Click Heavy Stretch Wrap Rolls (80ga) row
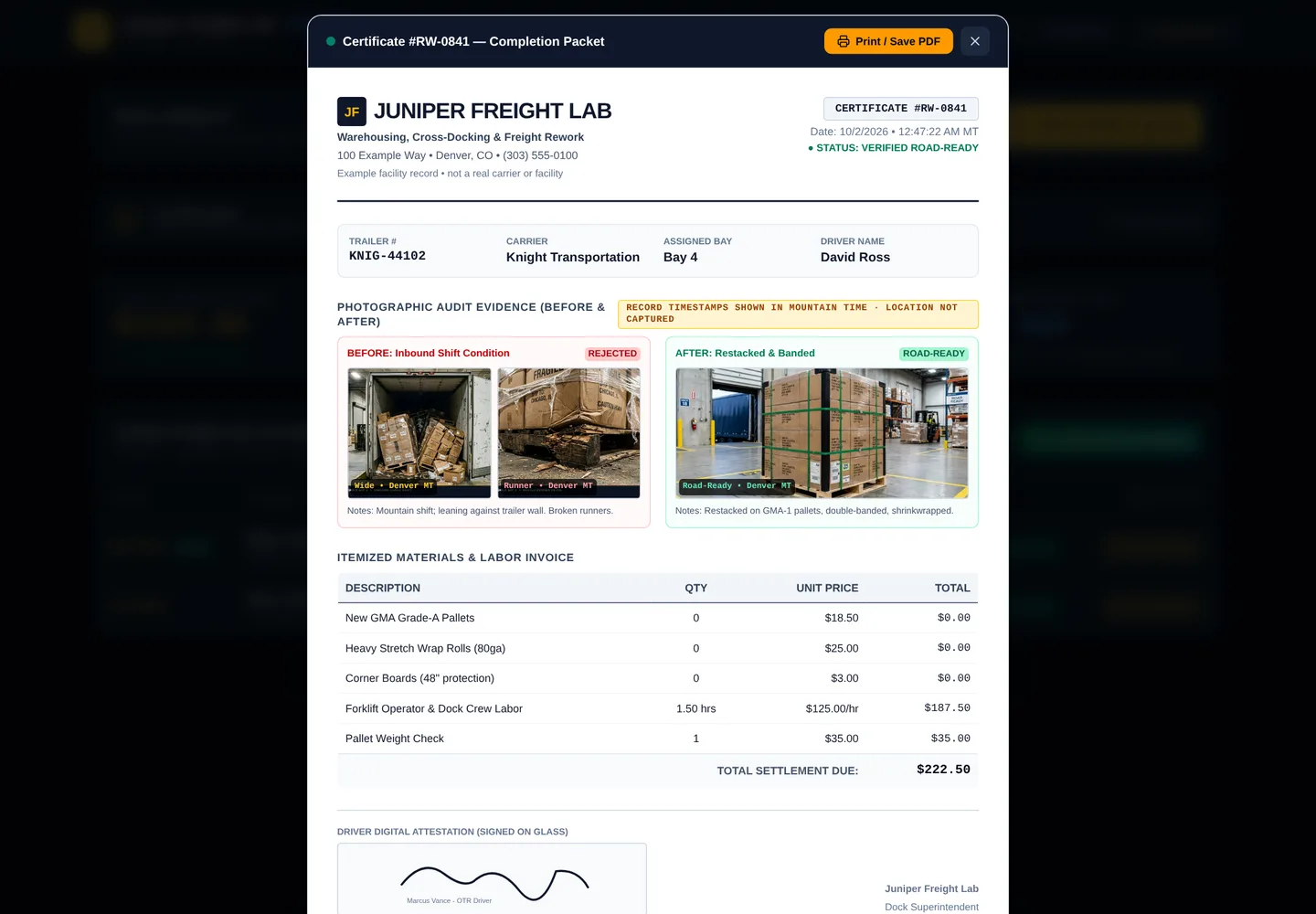The width and height of the screenshot is (1316, 914). pyautogui.click(x=658, y=648)
